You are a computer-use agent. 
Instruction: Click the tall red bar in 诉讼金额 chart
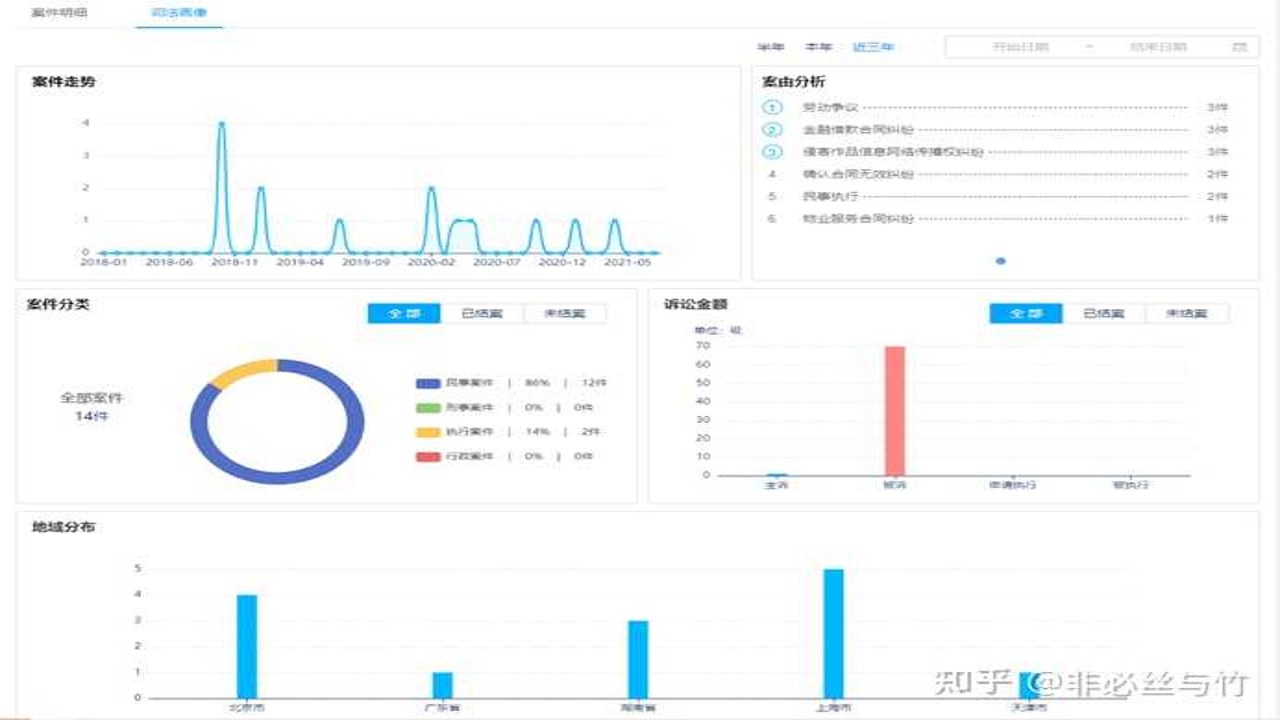(x=895, y=411)
